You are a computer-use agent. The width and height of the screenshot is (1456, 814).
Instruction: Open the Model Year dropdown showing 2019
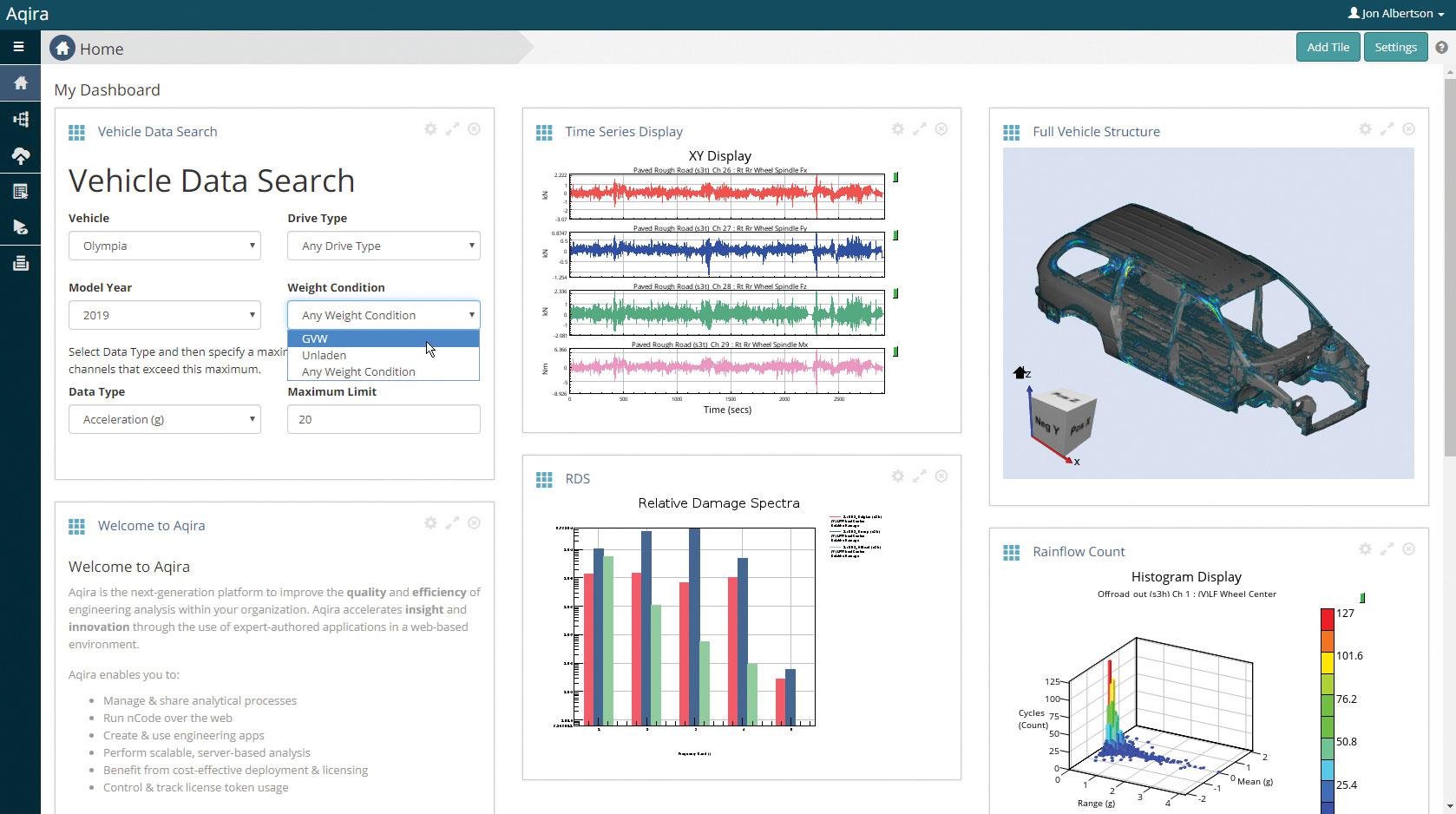click(165, 315)
